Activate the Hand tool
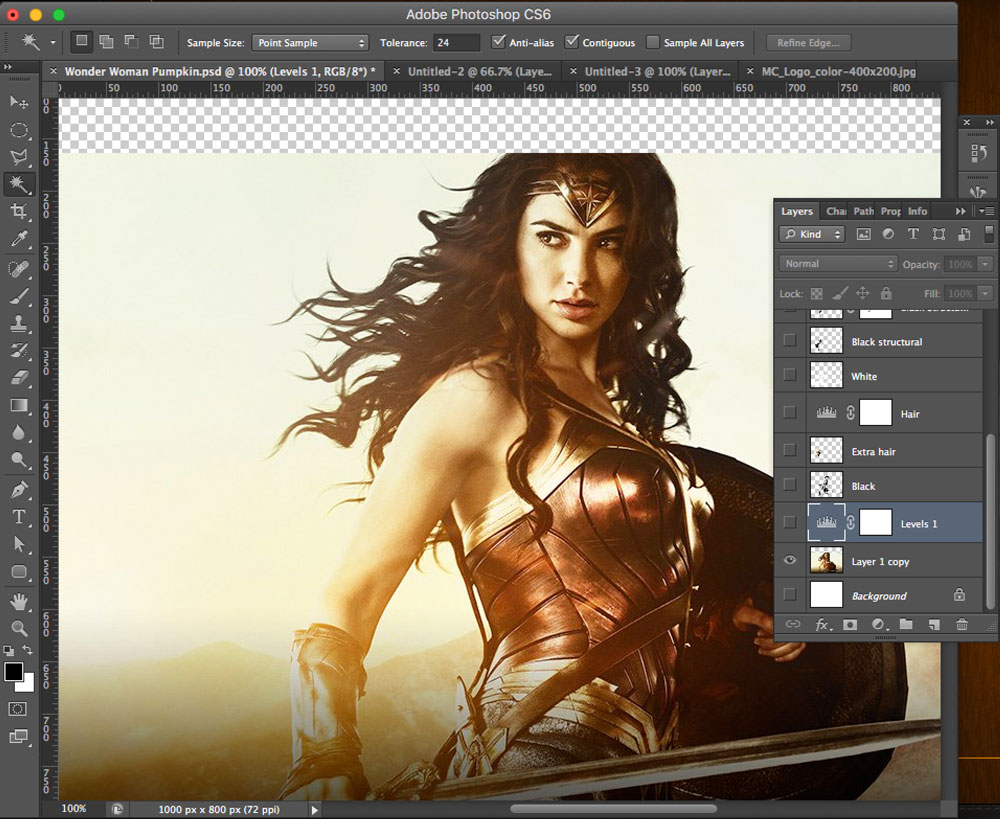This screenshot has height=819, width=1000. 19,602
